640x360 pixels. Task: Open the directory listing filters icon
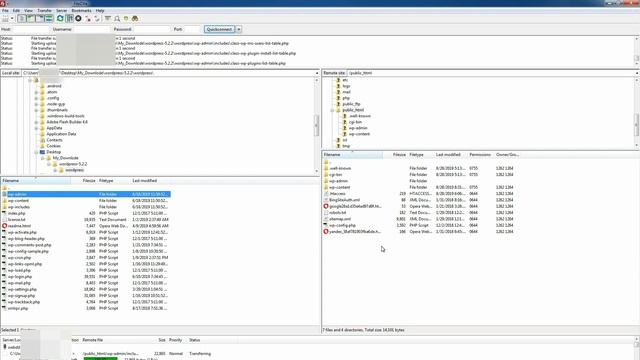click(108, 19)
